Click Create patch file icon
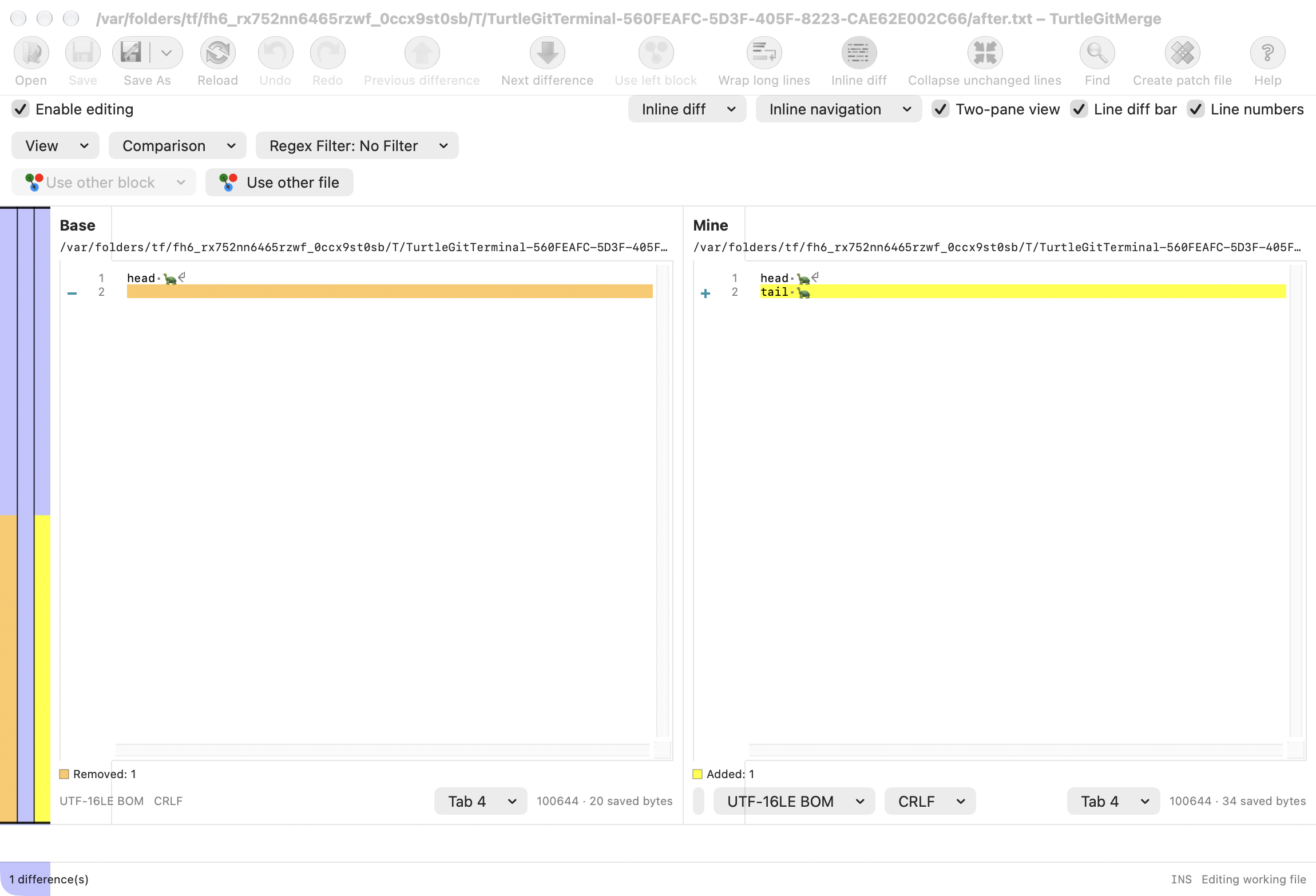This screenshot has width=1316, height=896. coord(1182,53)
